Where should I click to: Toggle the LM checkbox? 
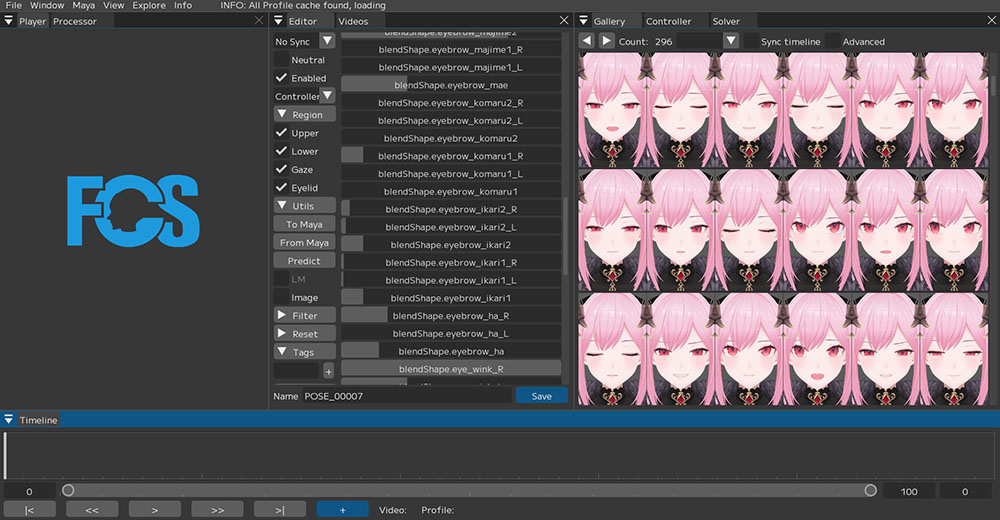[281, 279]
